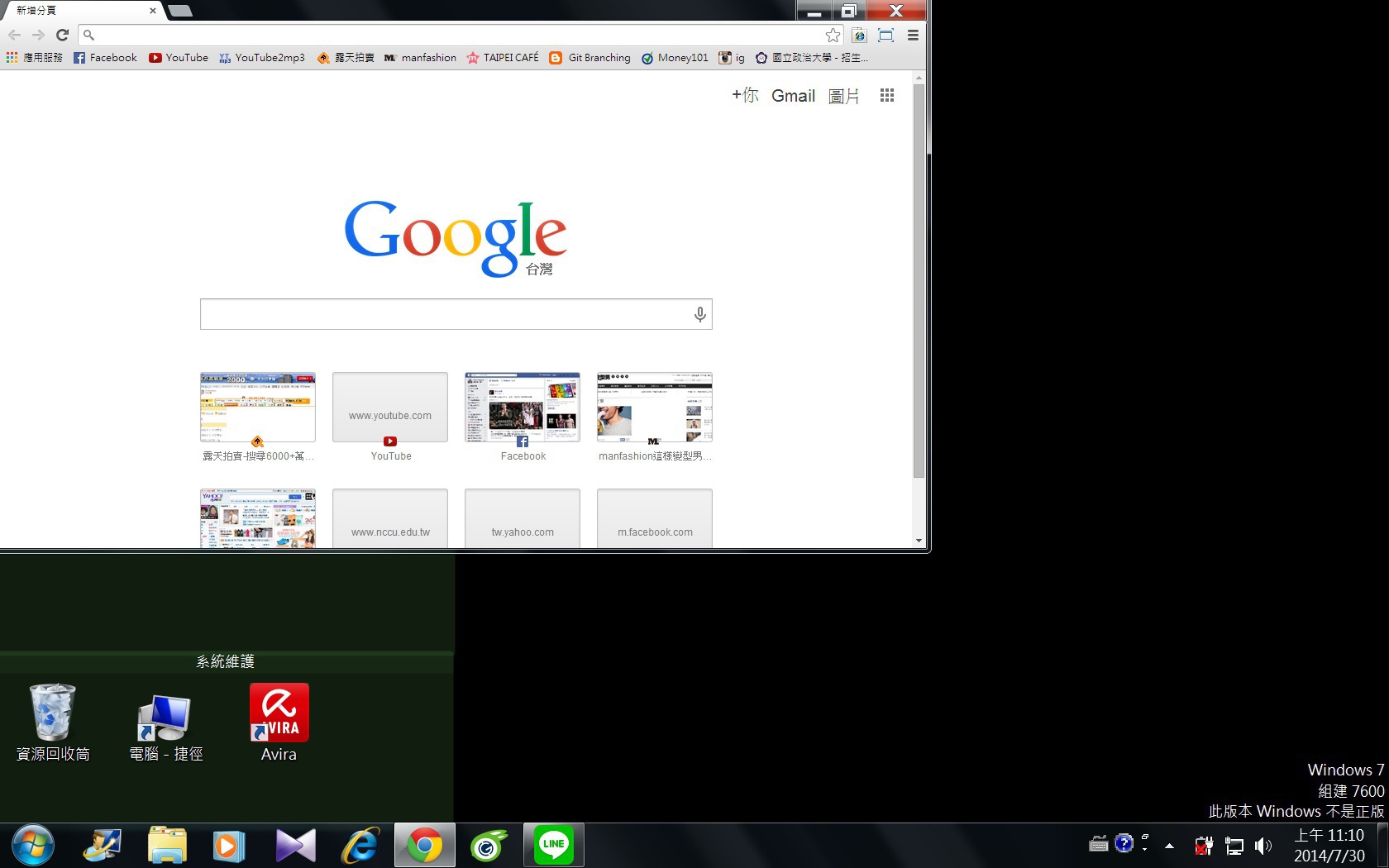Screen dimensions: 1389x868
Task: Open the 圖片 images link
Action: tap(844, 96)
